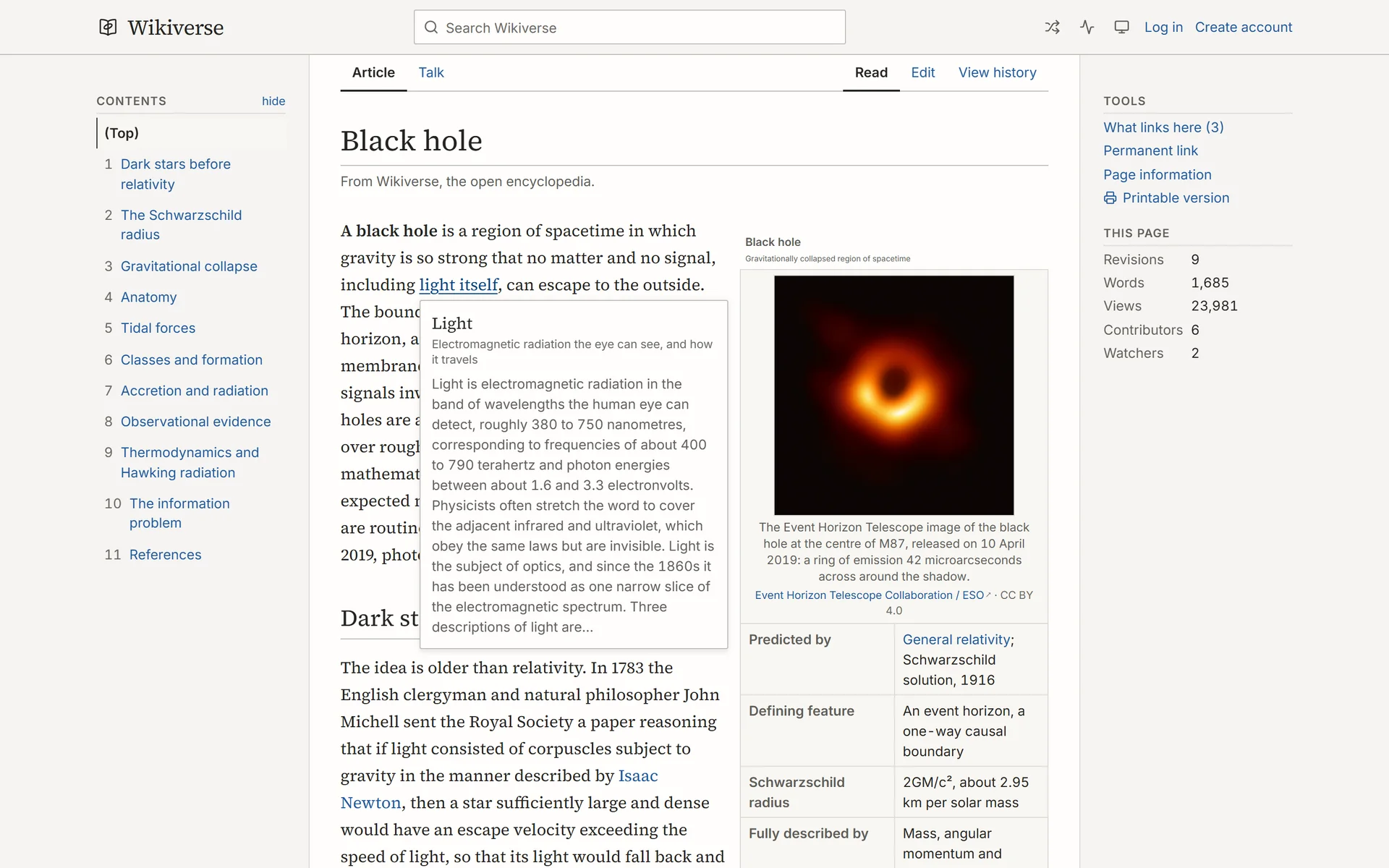Screen dimensions: 1389x868
Task: Go to Gravitational collapse section
Action: pyautogui.click(x=189, y=266)
